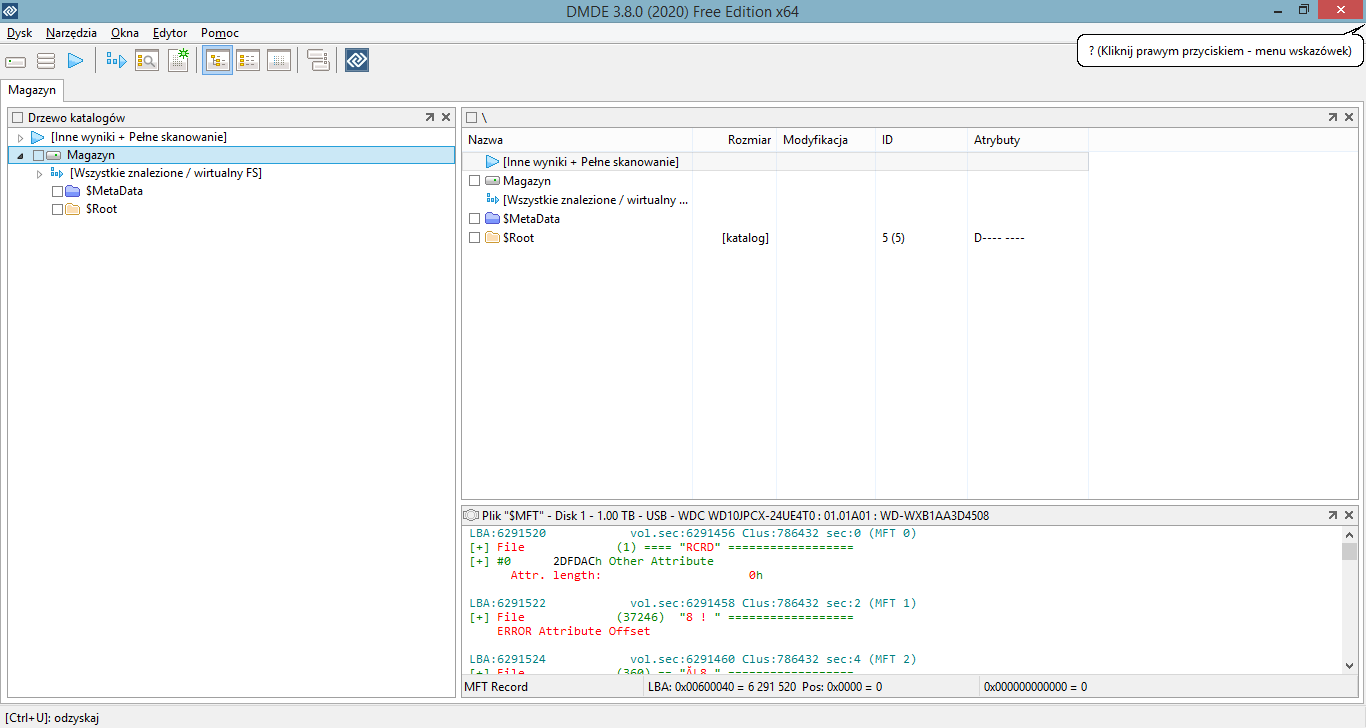Image resolution: width=1366 pixels, height=728 pixels.
Task: Click scroll down arrow in MFT editor
Action: (x=1349, y=665)
